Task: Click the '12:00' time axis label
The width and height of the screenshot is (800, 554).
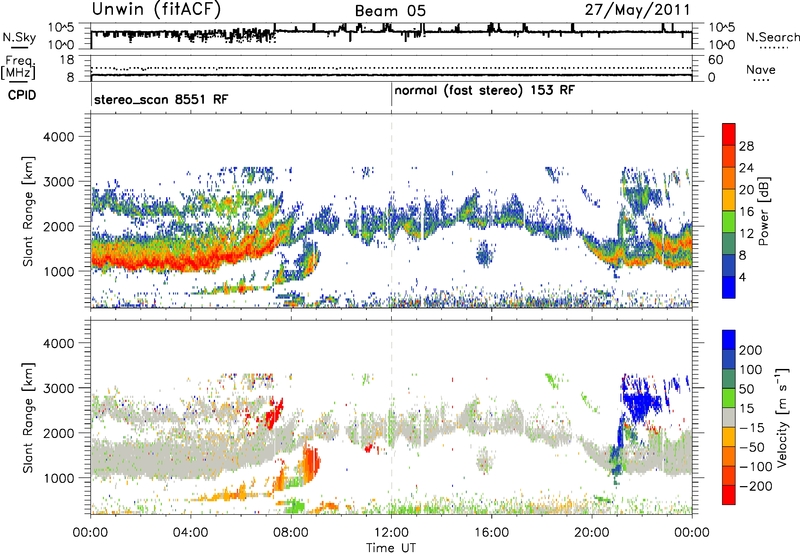Action: (391, 533)
